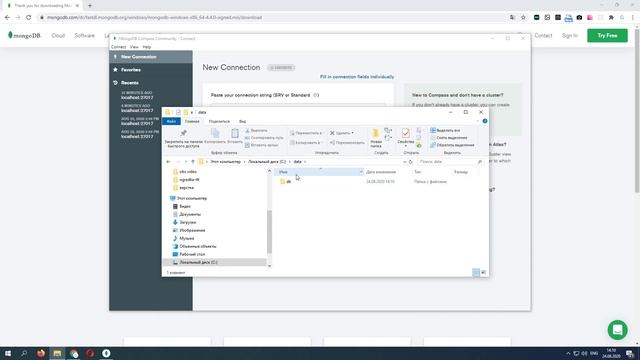This screenshot has width=640, height=360.
Task: Open the green chat widget icon
Action: click(x=618, y=330)
